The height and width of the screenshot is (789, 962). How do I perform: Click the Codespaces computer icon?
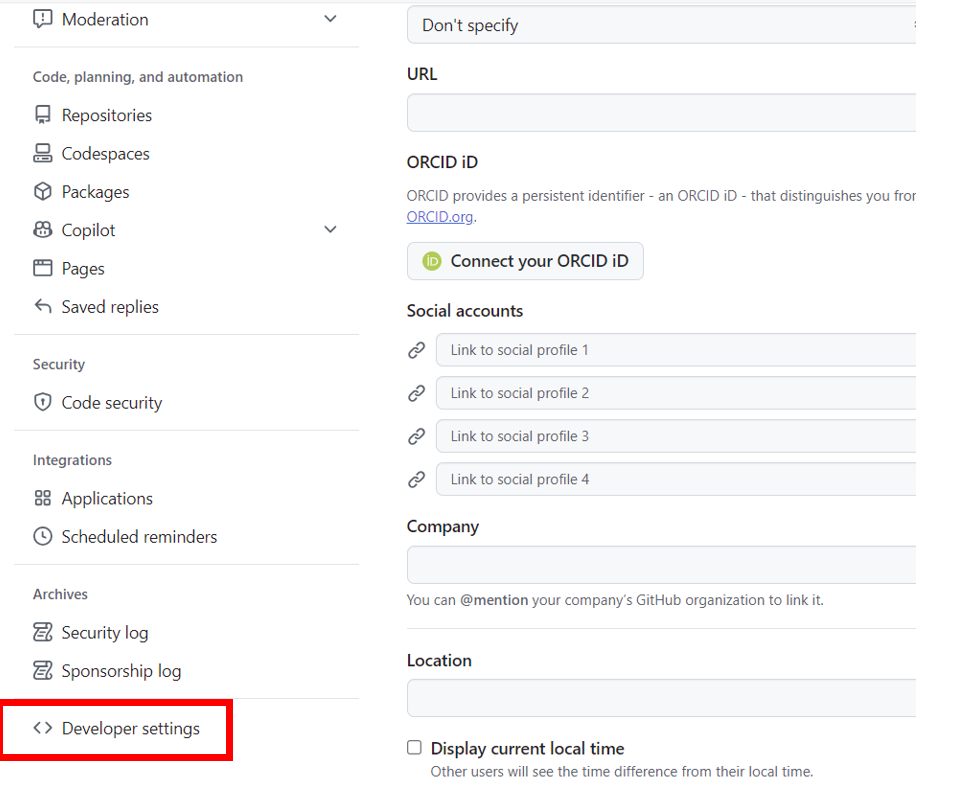point(42,153)
